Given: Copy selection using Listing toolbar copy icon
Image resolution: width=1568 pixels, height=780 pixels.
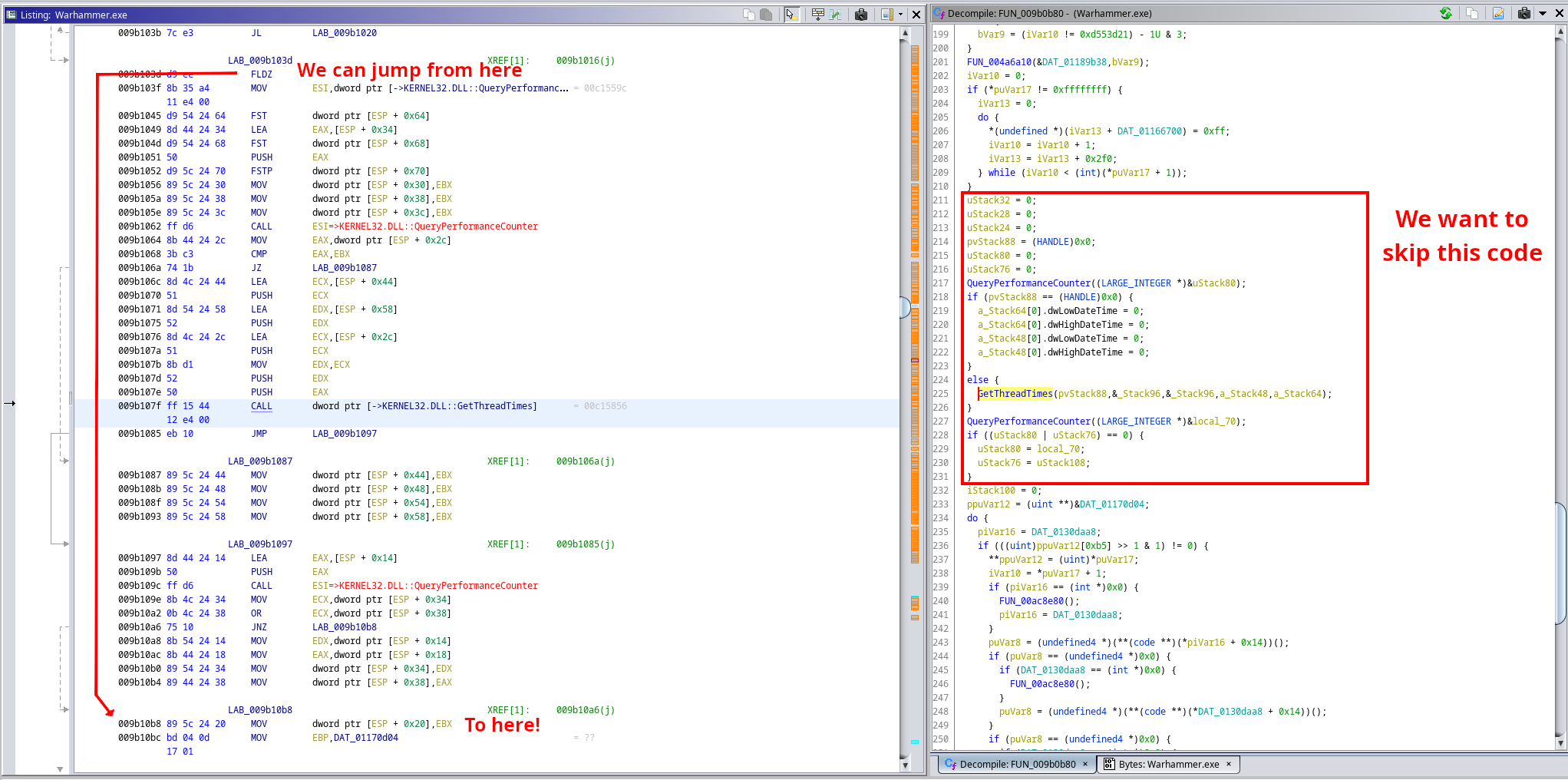Looking at the screenshot, I should (x=748, y=13).
